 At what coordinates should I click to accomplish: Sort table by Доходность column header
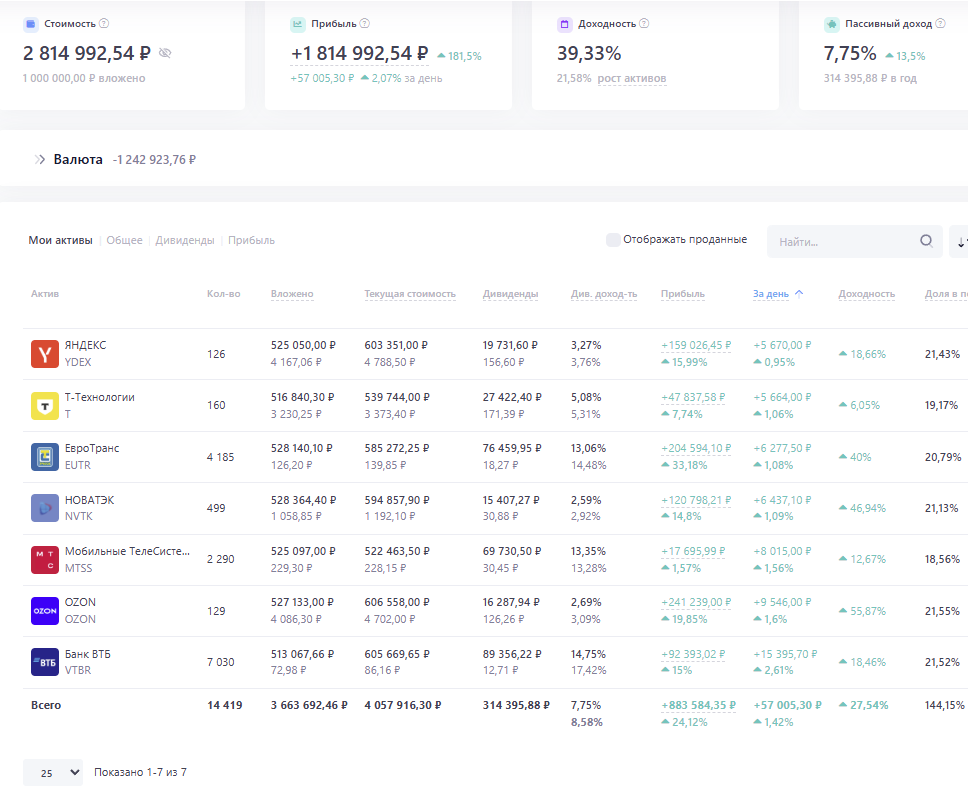tap(867, 294)
